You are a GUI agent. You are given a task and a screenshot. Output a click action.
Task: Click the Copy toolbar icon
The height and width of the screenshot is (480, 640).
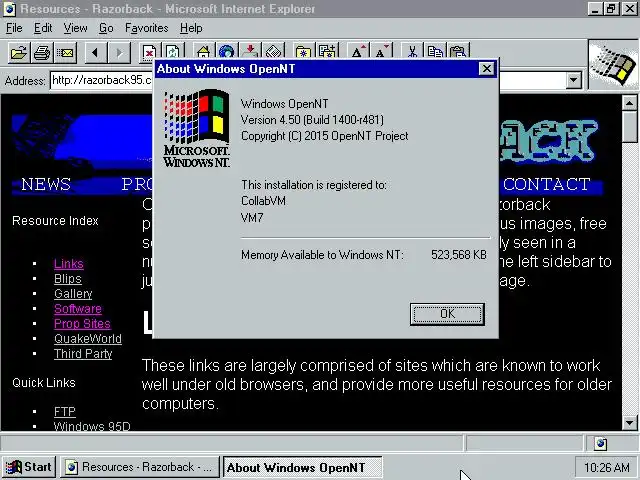[x=435, y=51]
